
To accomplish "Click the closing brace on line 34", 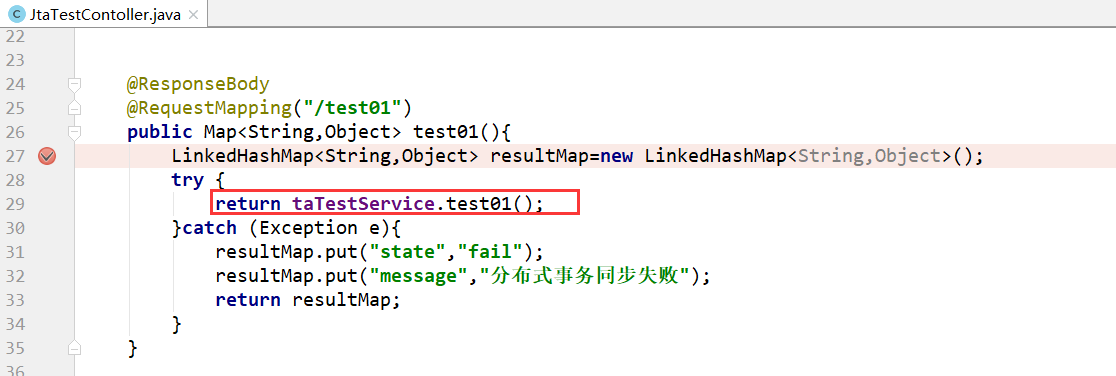I will [x=177, y=324].
